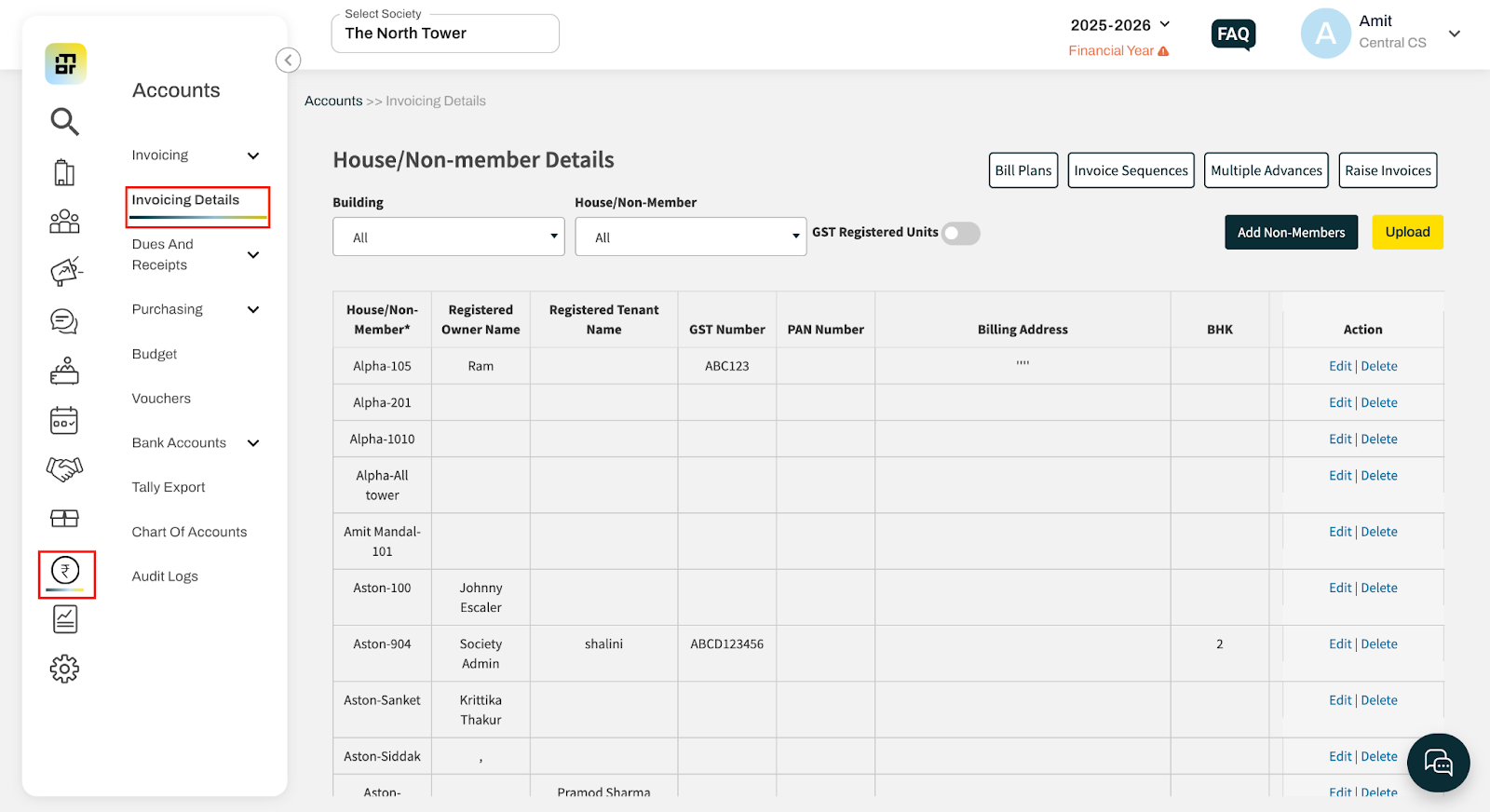Toggle GST Registered Units switch
This screenshot has width=1490, height=812.
[x=960, y=233]
